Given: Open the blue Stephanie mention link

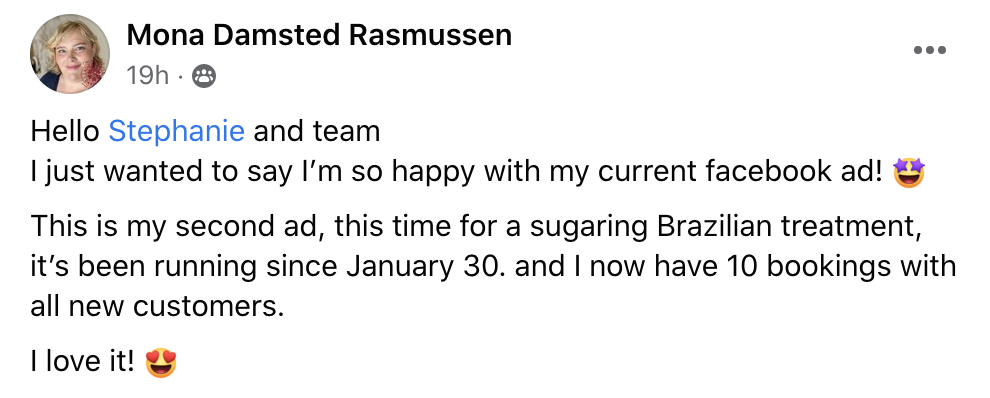Looking at the screenshot, I should pos(177,132).
